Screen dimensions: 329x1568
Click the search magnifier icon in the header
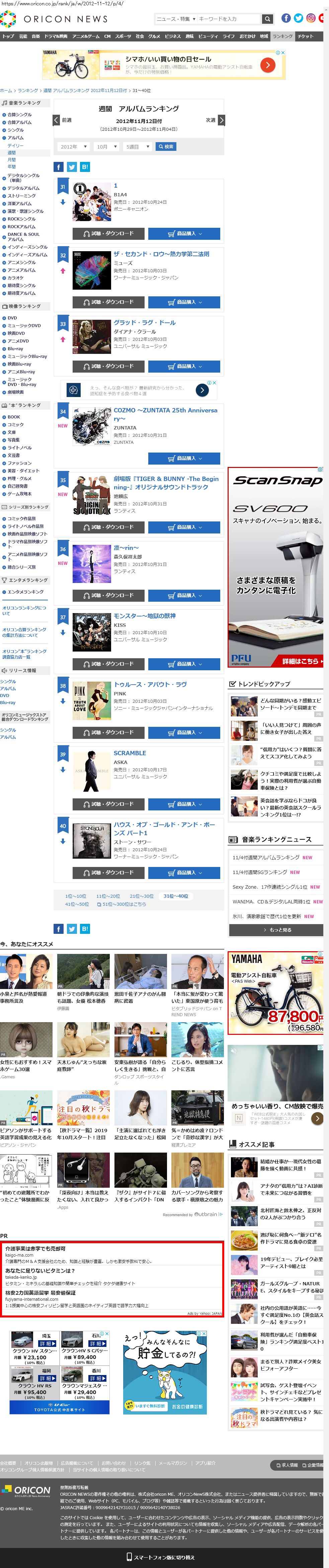267,19
